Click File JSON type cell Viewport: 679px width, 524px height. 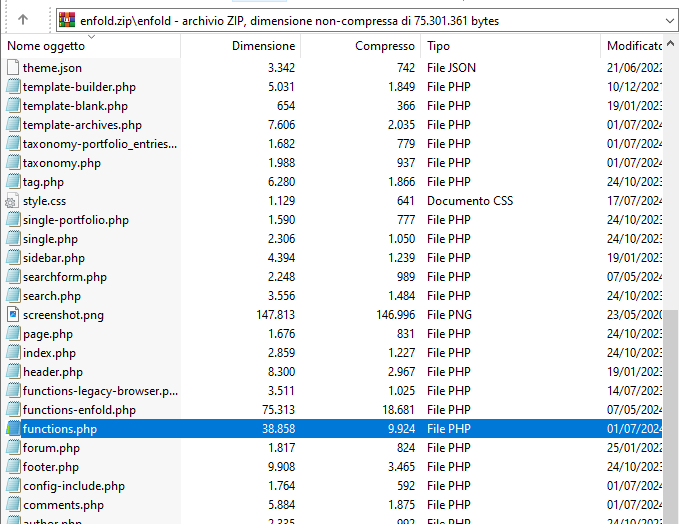451,68
